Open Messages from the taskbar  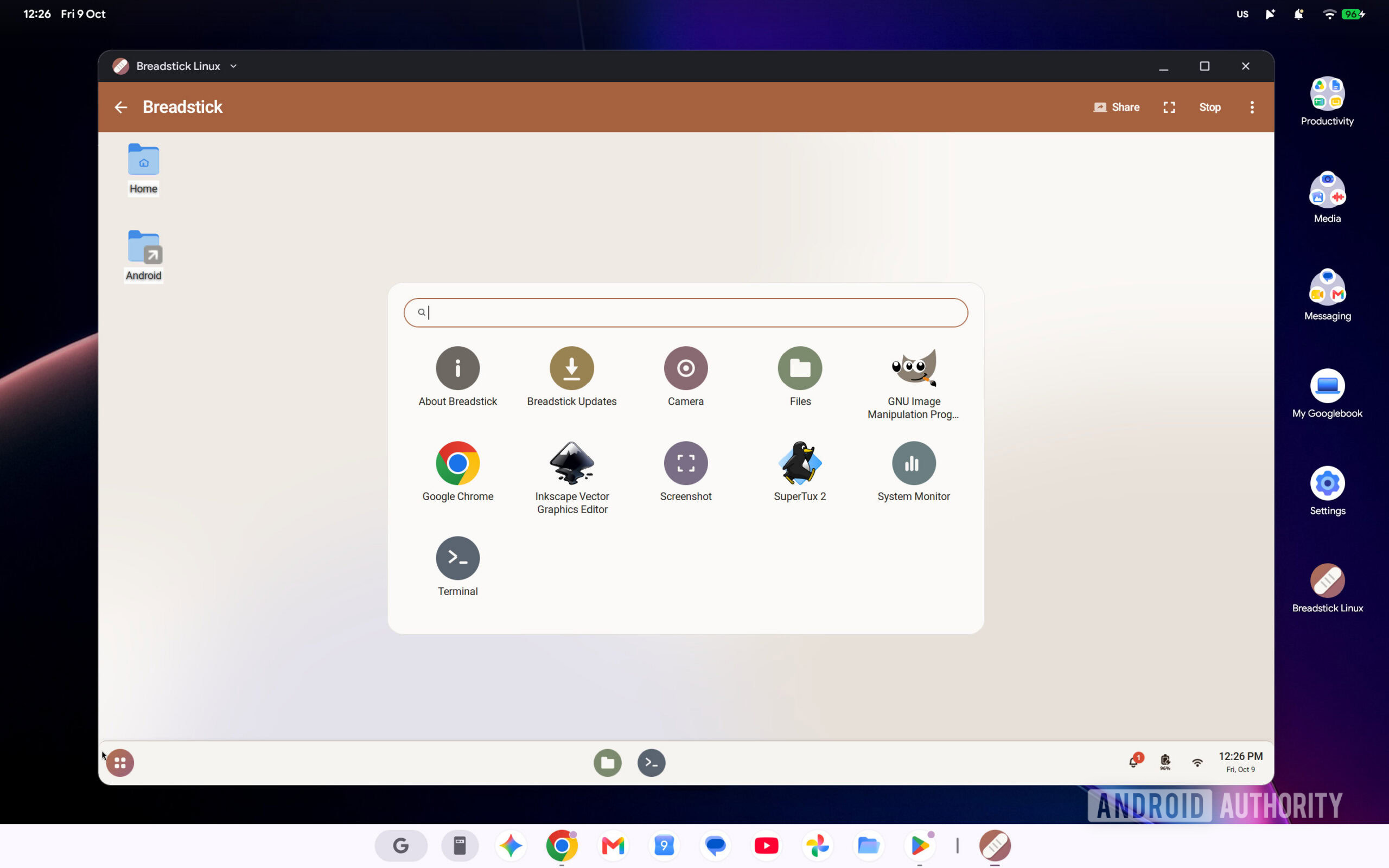pos(715,845)
